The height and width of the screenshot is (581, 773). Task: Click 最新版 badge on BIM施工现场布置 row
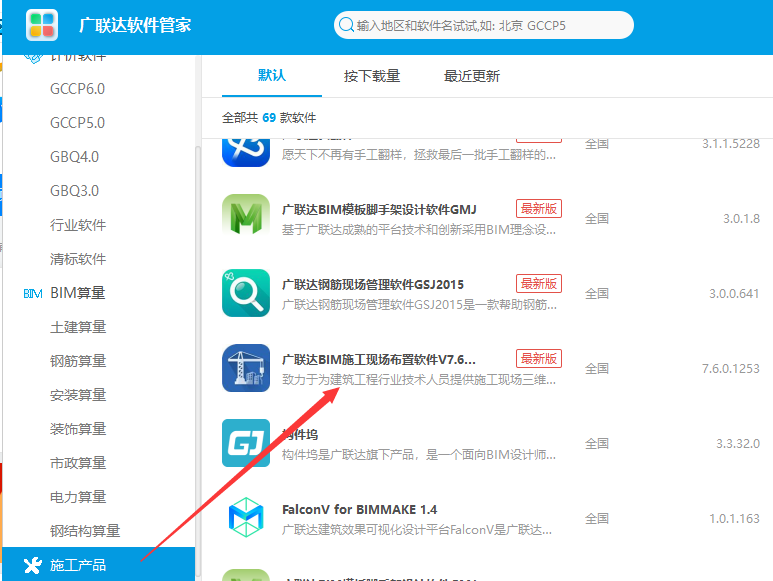click(x=539, y=358)
